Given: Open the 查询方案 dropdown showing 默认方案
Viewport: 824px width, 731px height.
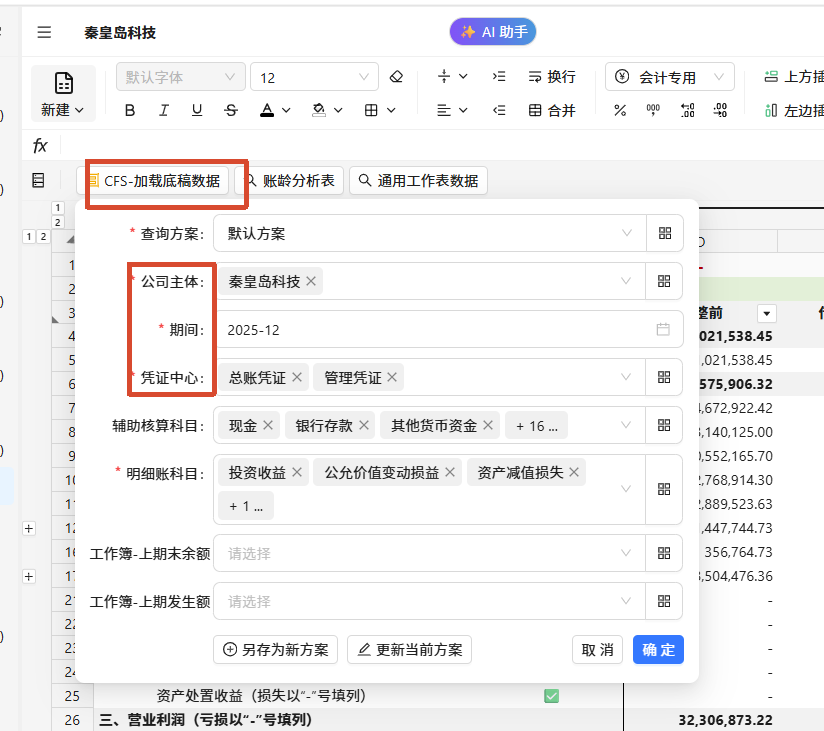Looking at the screenshot, I should coord(430,233).
